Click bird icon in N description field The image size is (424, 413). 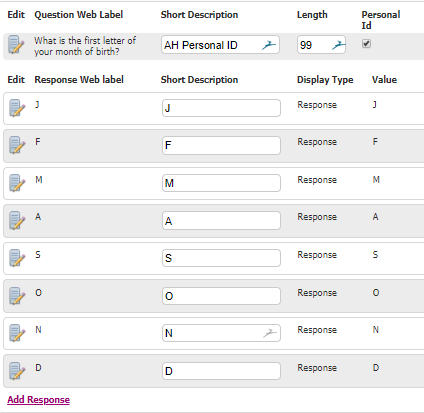click(270, 333)
